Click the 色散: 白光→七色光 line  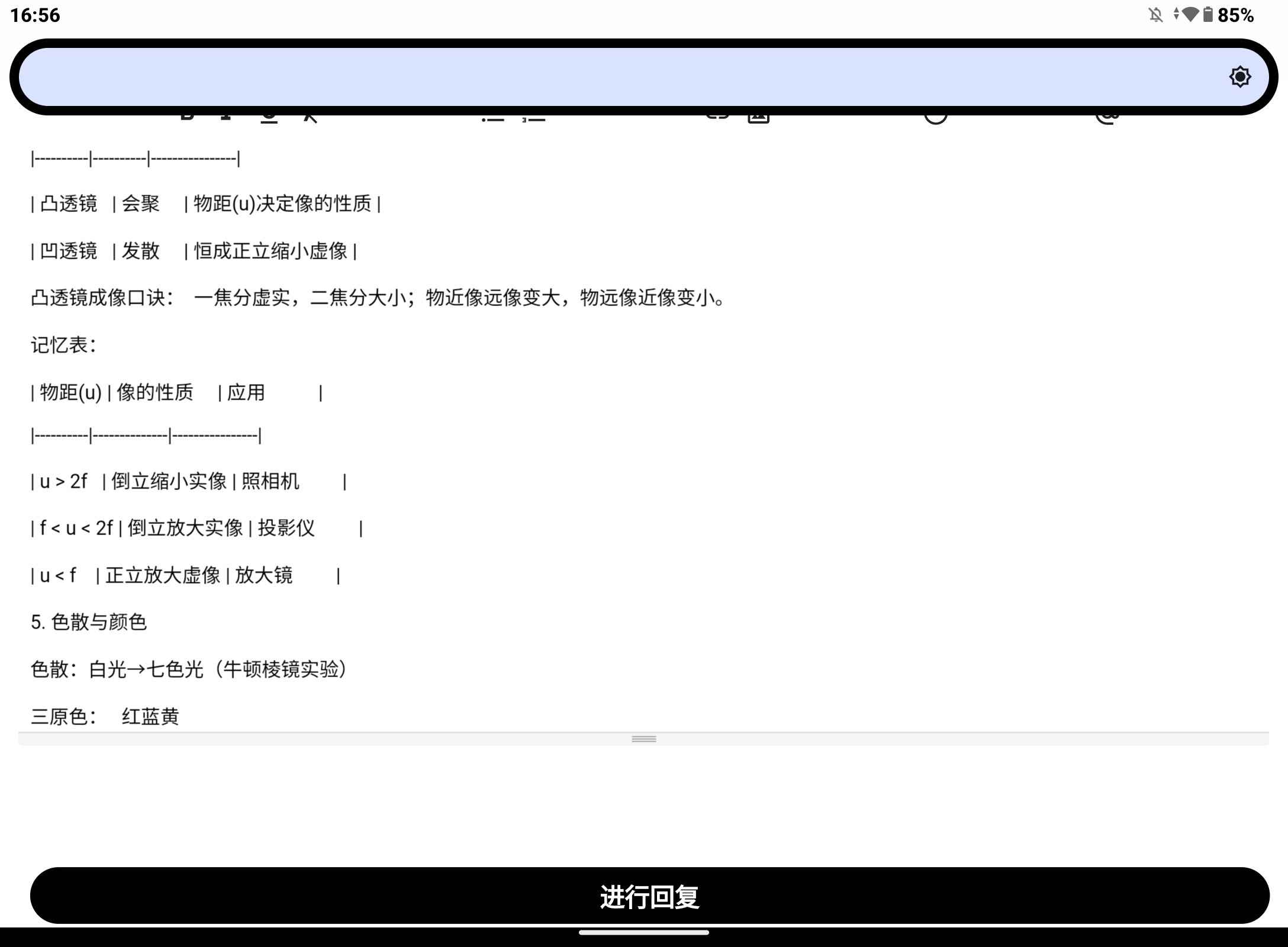189,669
